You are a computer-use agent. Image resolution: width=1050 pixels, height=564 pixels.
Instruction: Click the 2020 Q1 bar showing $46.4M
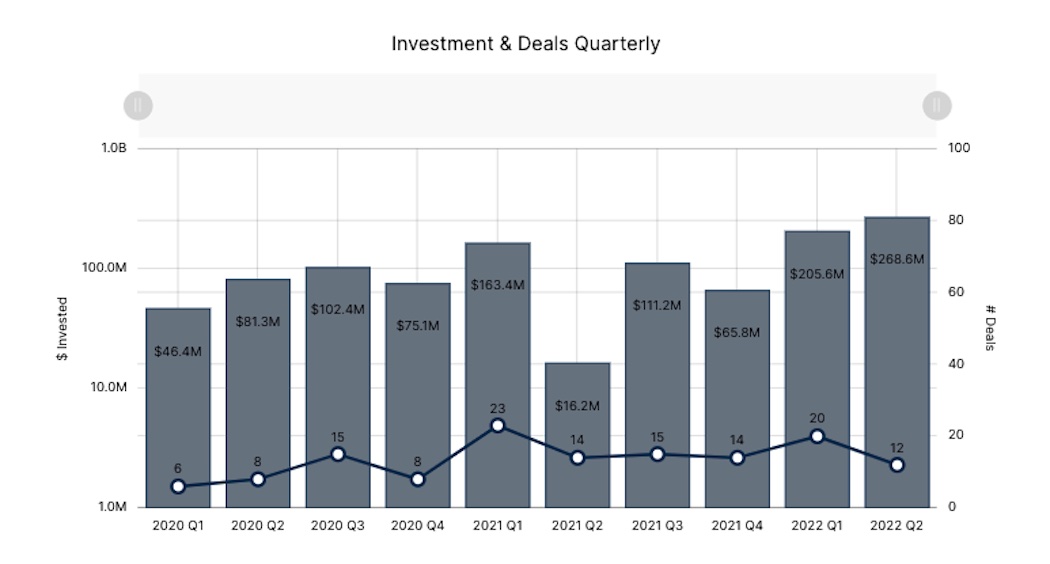(178, 390)
